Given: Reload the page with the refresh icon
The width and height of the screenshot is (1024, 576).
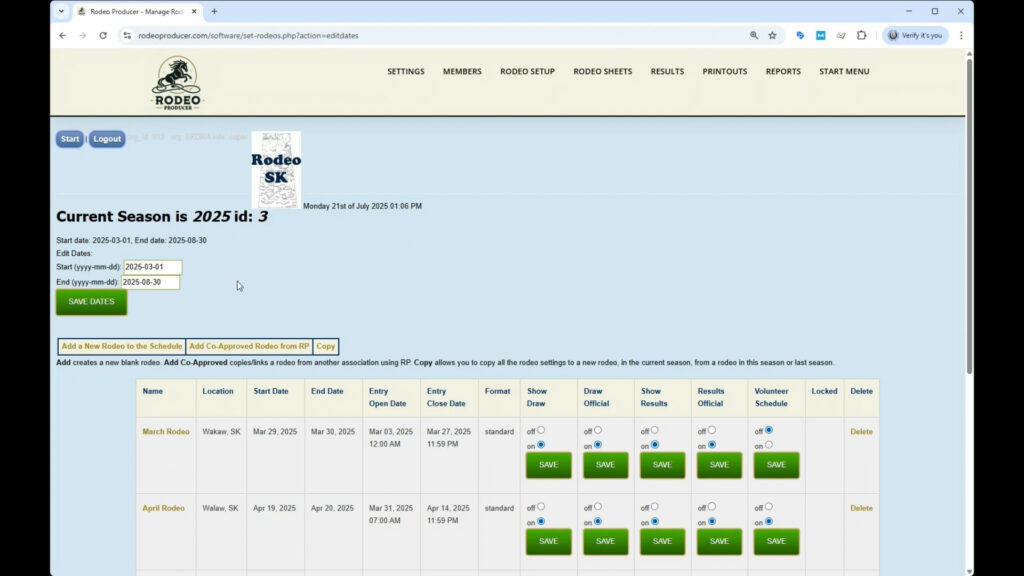Looking at the screenshot, I should pyautogui.click(x=102, y=35).
